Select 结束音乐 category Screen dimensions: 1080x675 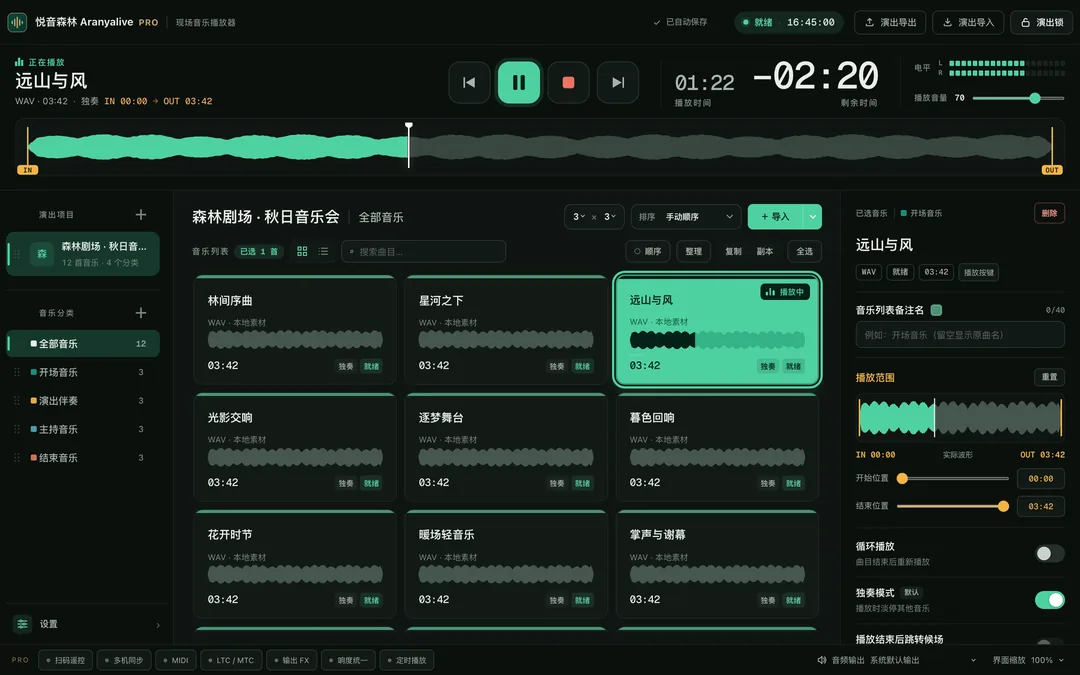click(x=83, y=457)
